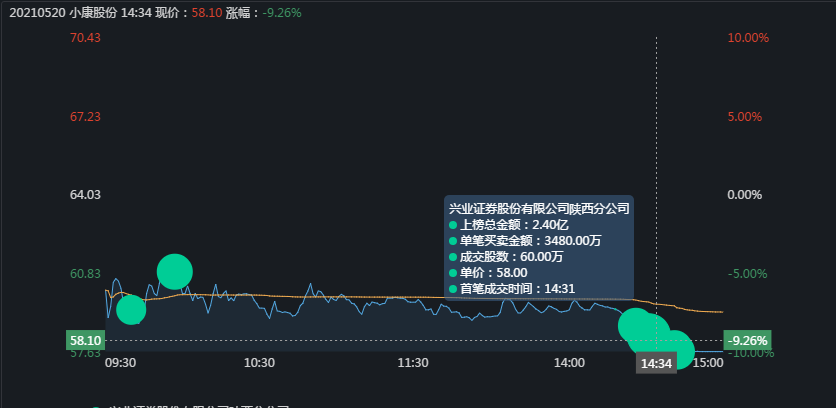Select the leftmost bubble of the afternoon overlapping cluster

tap(636, 325)
